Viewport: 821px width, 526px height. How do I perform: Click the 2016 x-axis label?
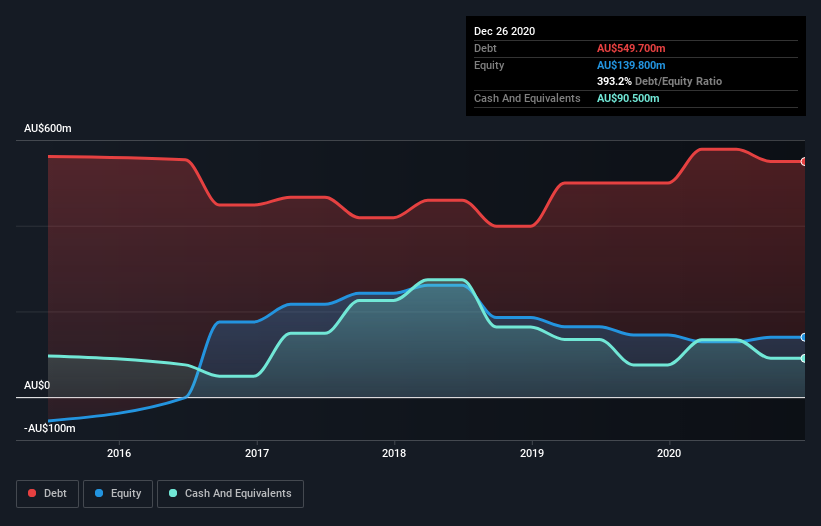click(119, 453)
